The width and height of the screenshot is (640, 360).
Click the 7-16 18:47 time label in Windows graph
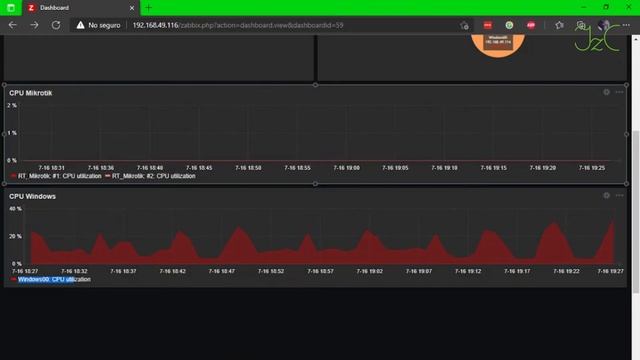coord(222,271)
